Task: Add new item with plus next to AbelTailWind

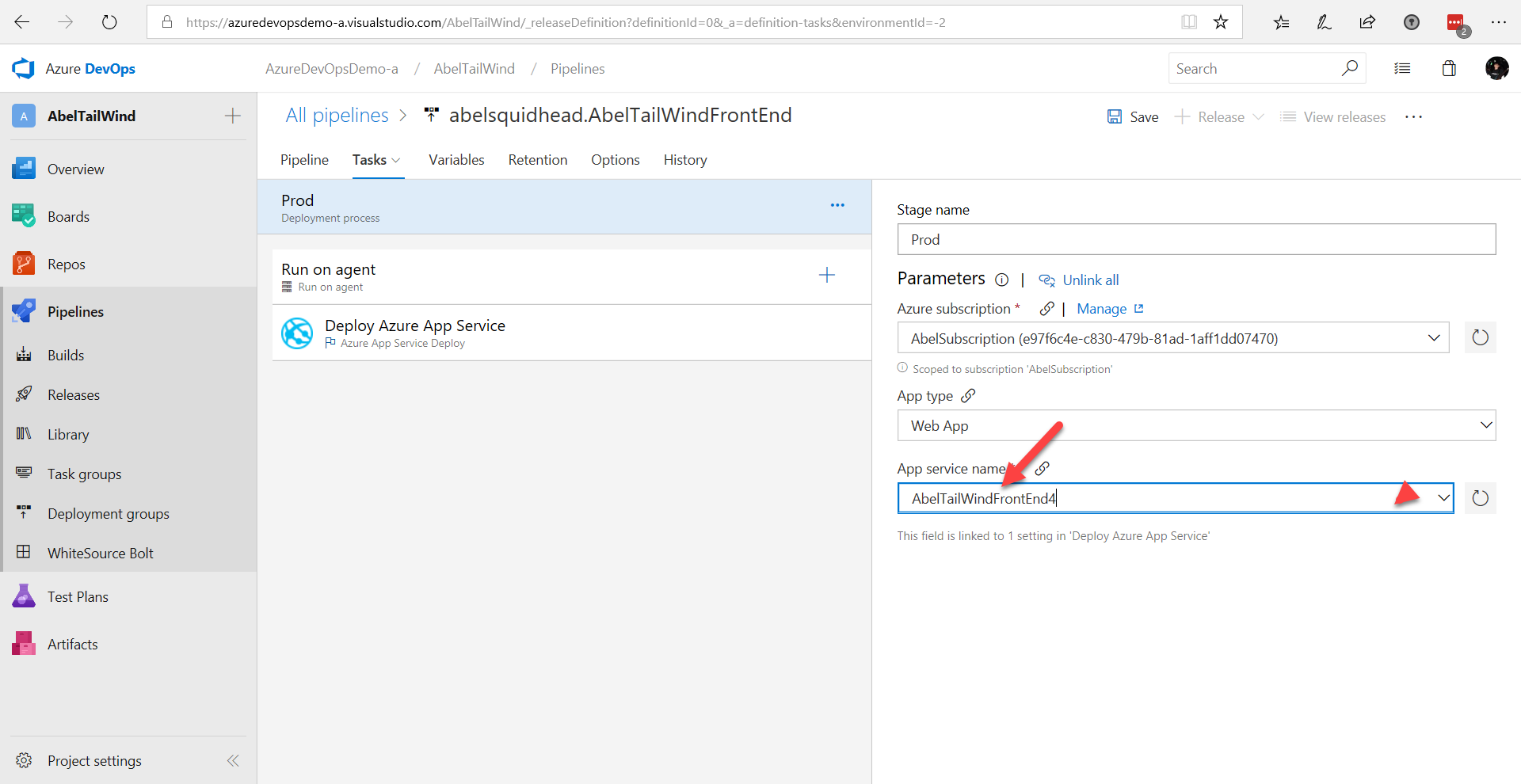Action: 233,116
